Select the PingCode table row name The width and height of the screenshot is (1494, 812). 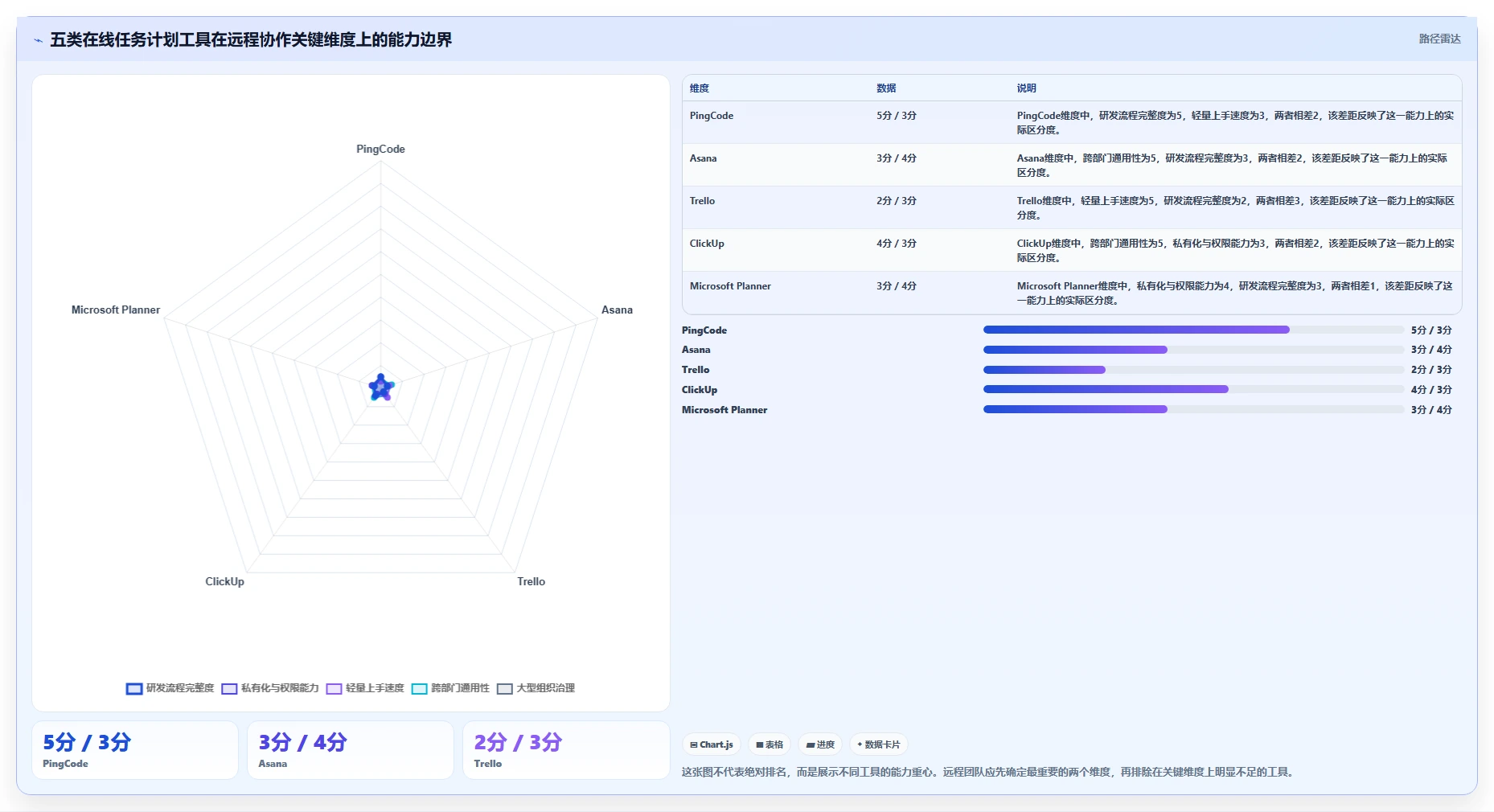712,116
